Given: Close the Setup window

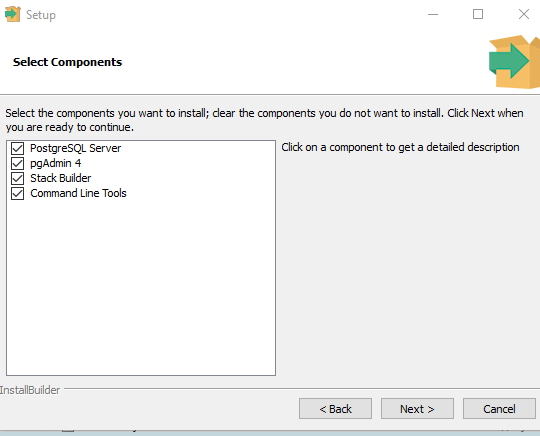Looking at the screenshot, I should [523, 14].
